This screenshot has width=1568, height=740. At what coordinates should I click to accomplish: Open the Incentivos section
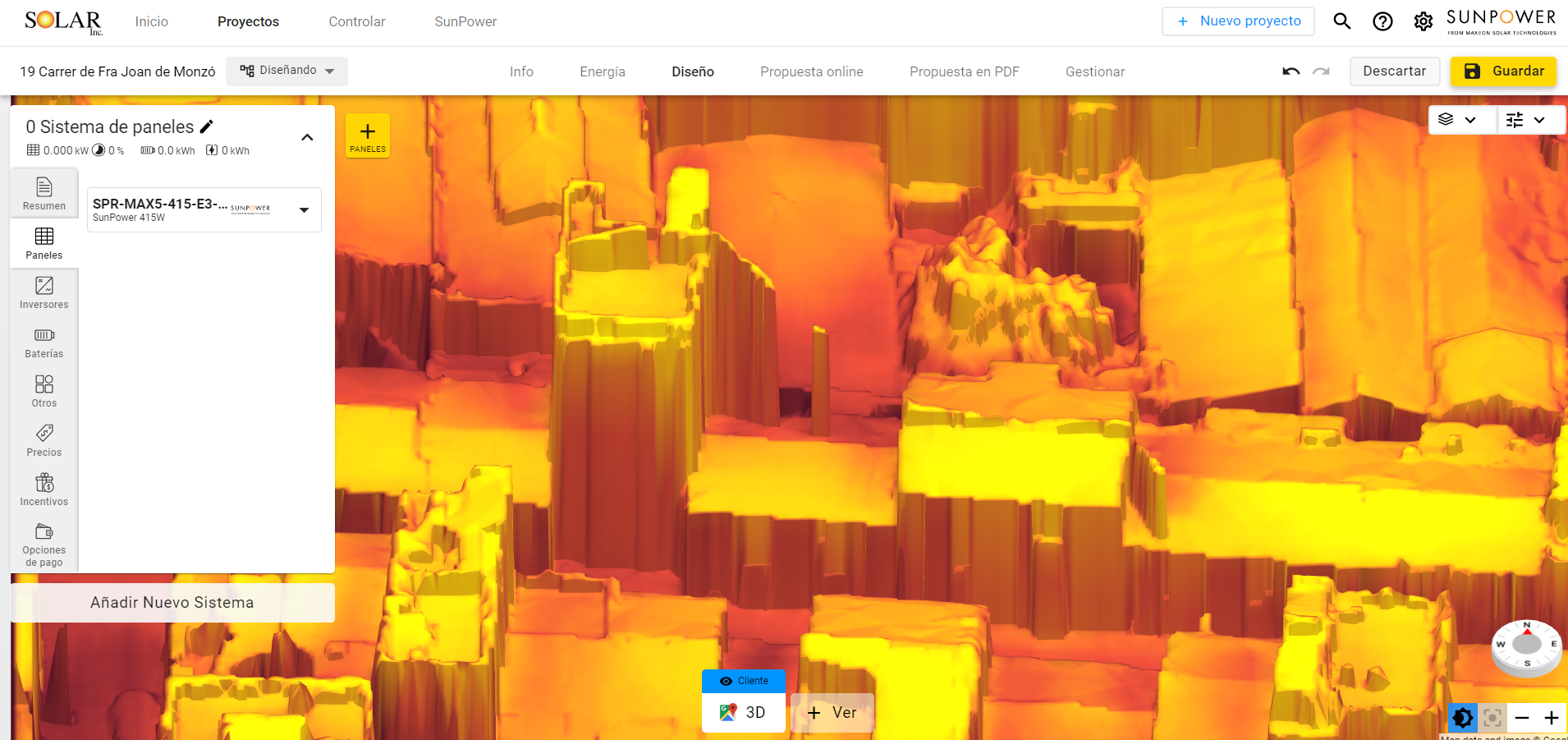point(44,489)
